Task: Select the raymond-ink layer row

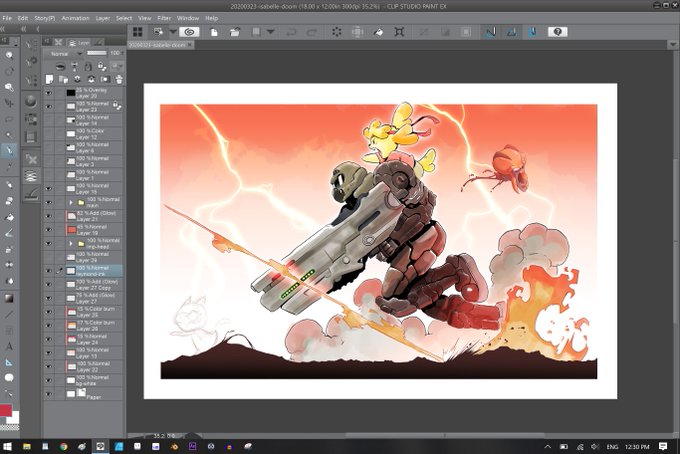Action: click(84, 271)
